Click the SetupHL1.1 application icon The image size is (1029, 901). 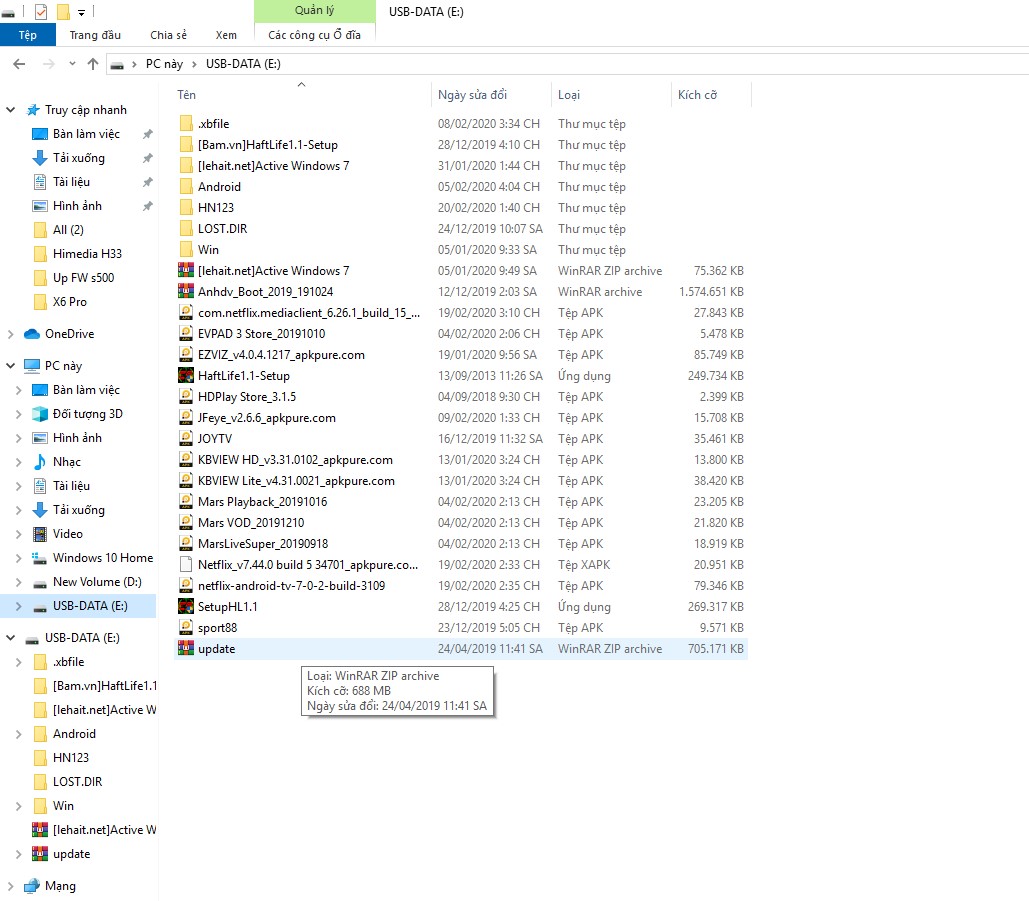point(186,606)
